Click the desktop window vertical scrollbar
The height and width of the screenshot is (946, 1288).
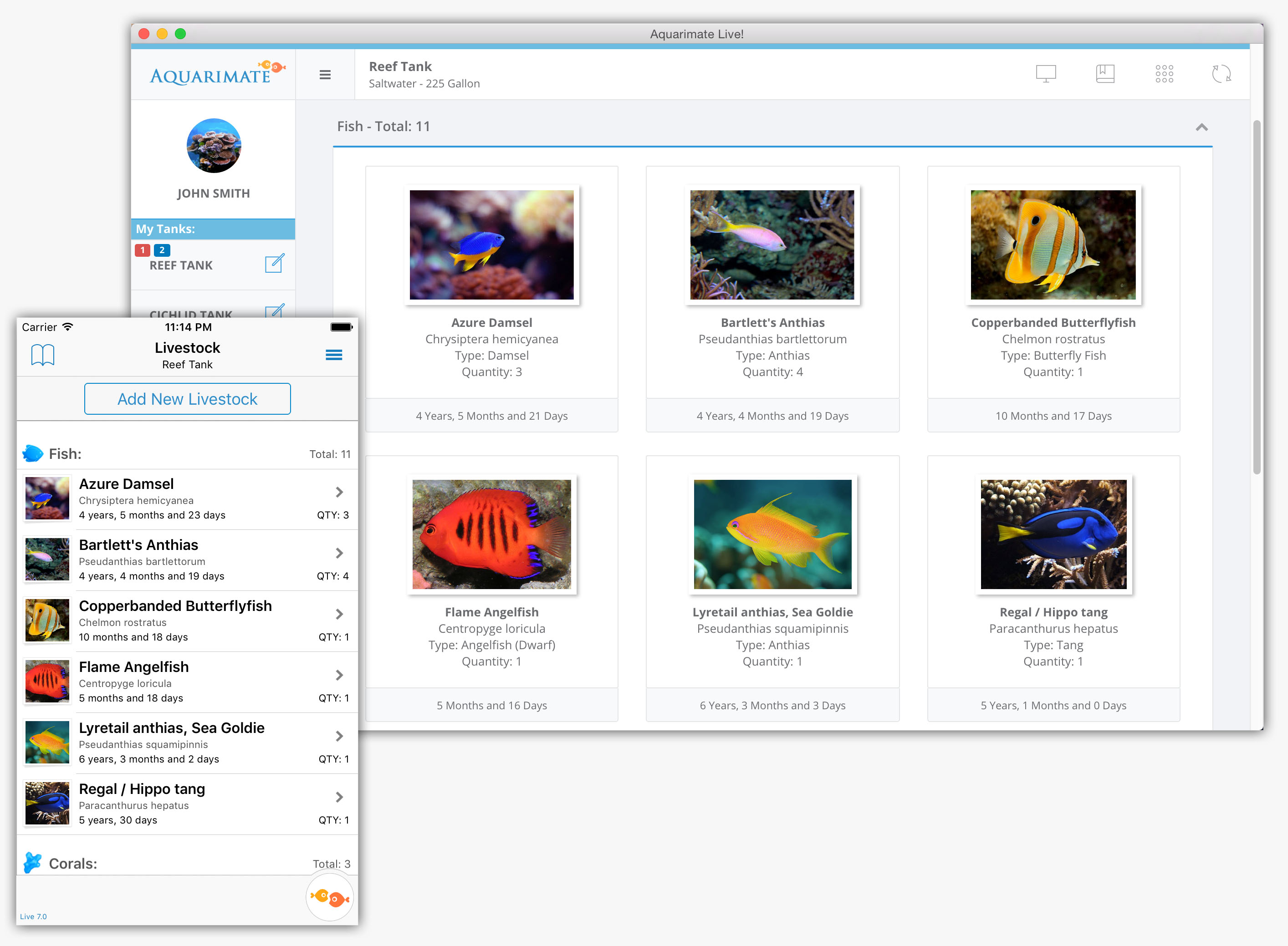point(1257,297)
